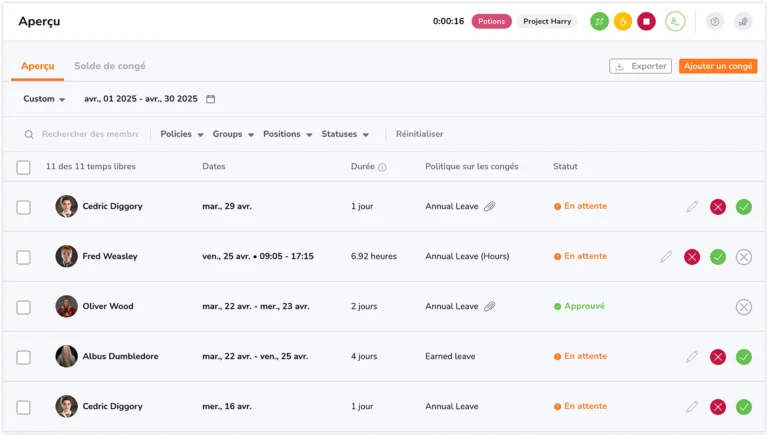Viewport: 768px width, 436px height.
Task: Click the grey team icon at top right
Action: pos(743,22)
